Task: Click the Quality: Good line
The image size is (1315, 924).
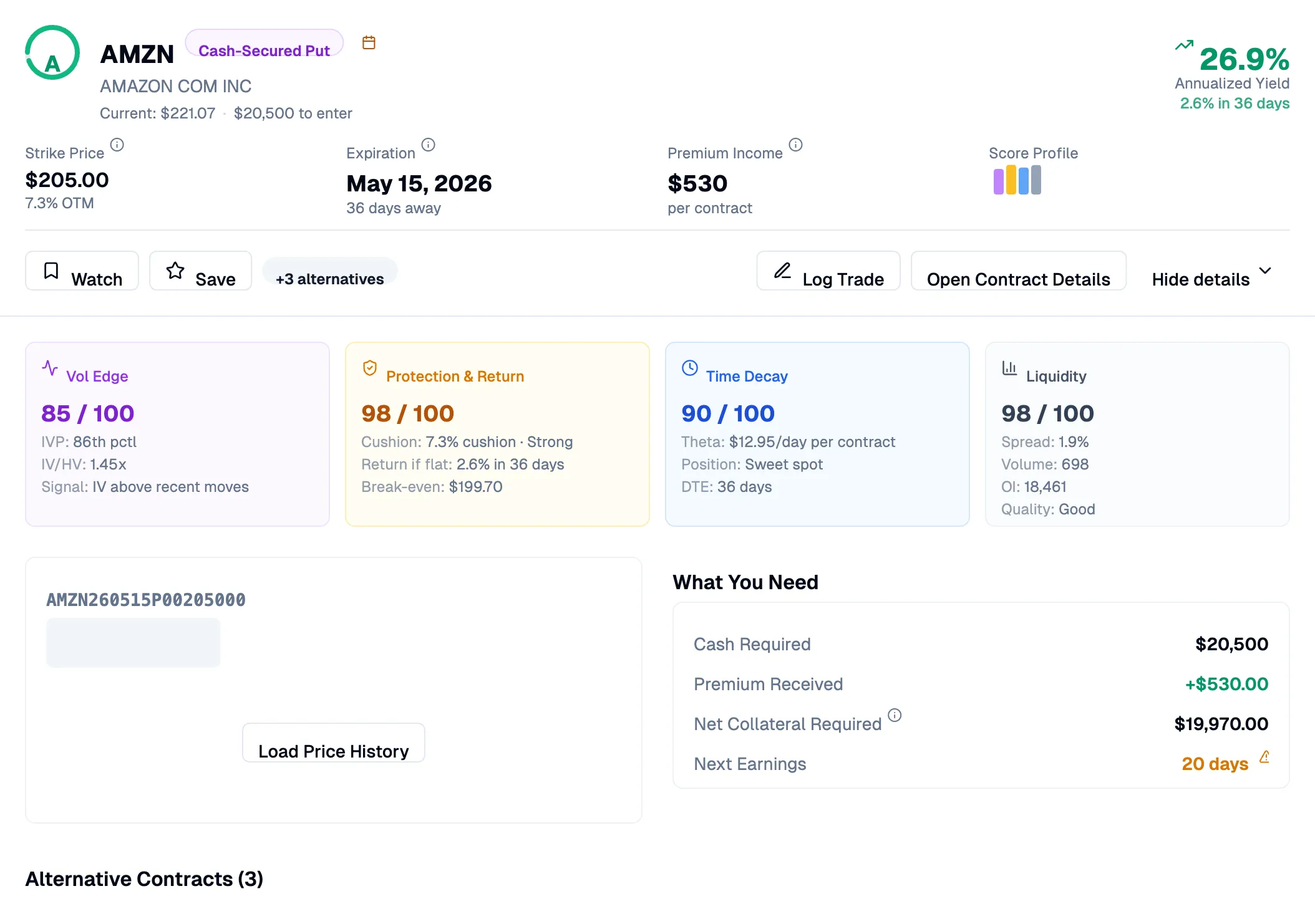Action: click(x=1048, y=509)
